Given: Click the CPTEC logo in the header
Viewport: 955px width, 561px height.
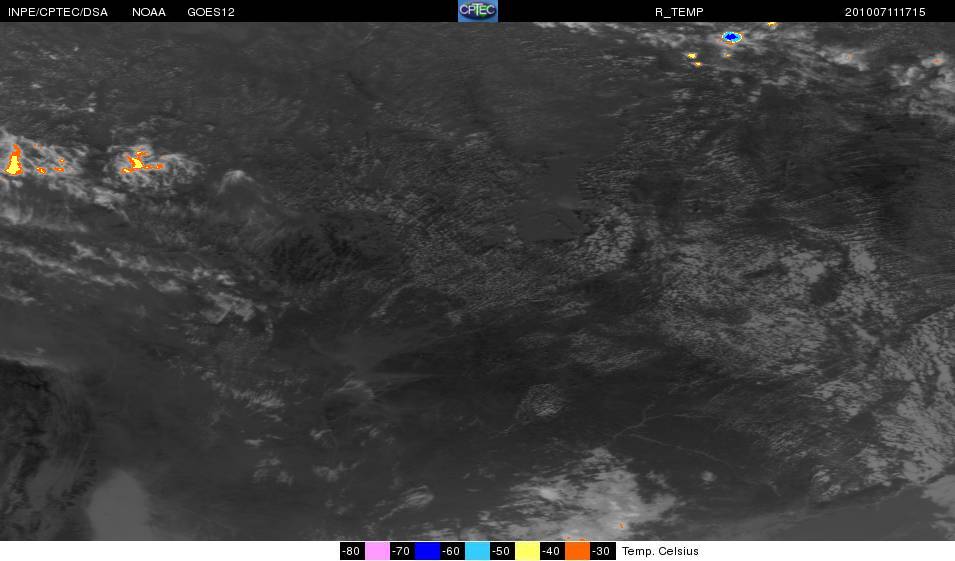Looking at the screenshot, I should pos(478,11).
